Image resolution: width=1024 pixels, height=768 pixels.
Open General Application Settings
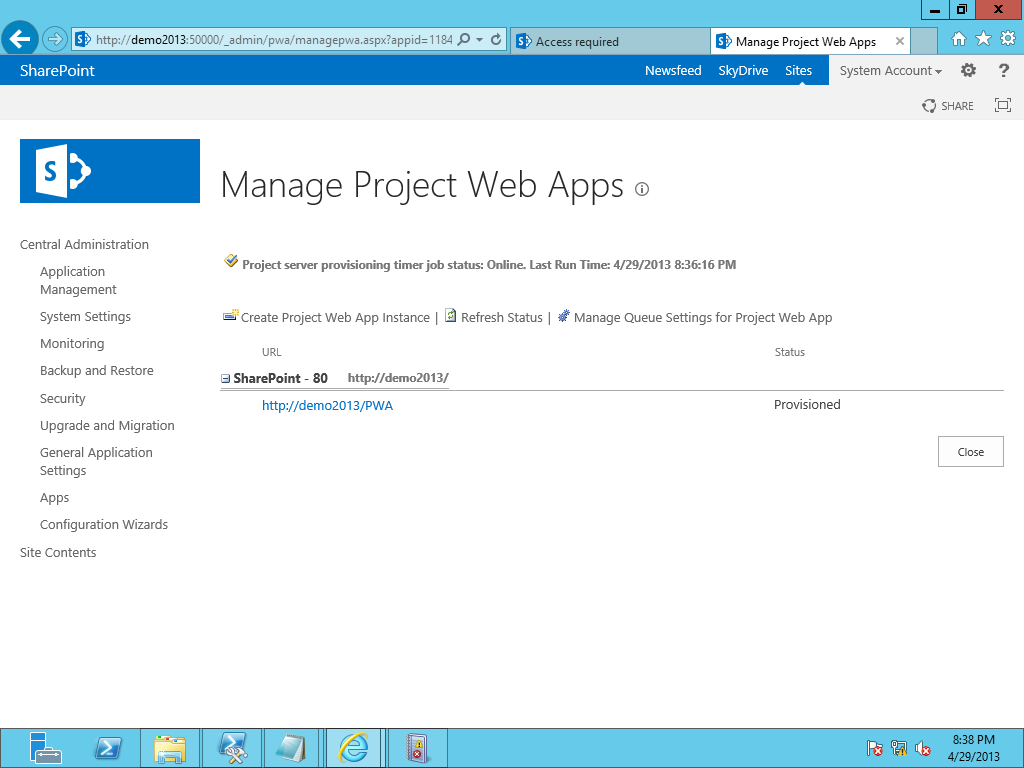96,461
